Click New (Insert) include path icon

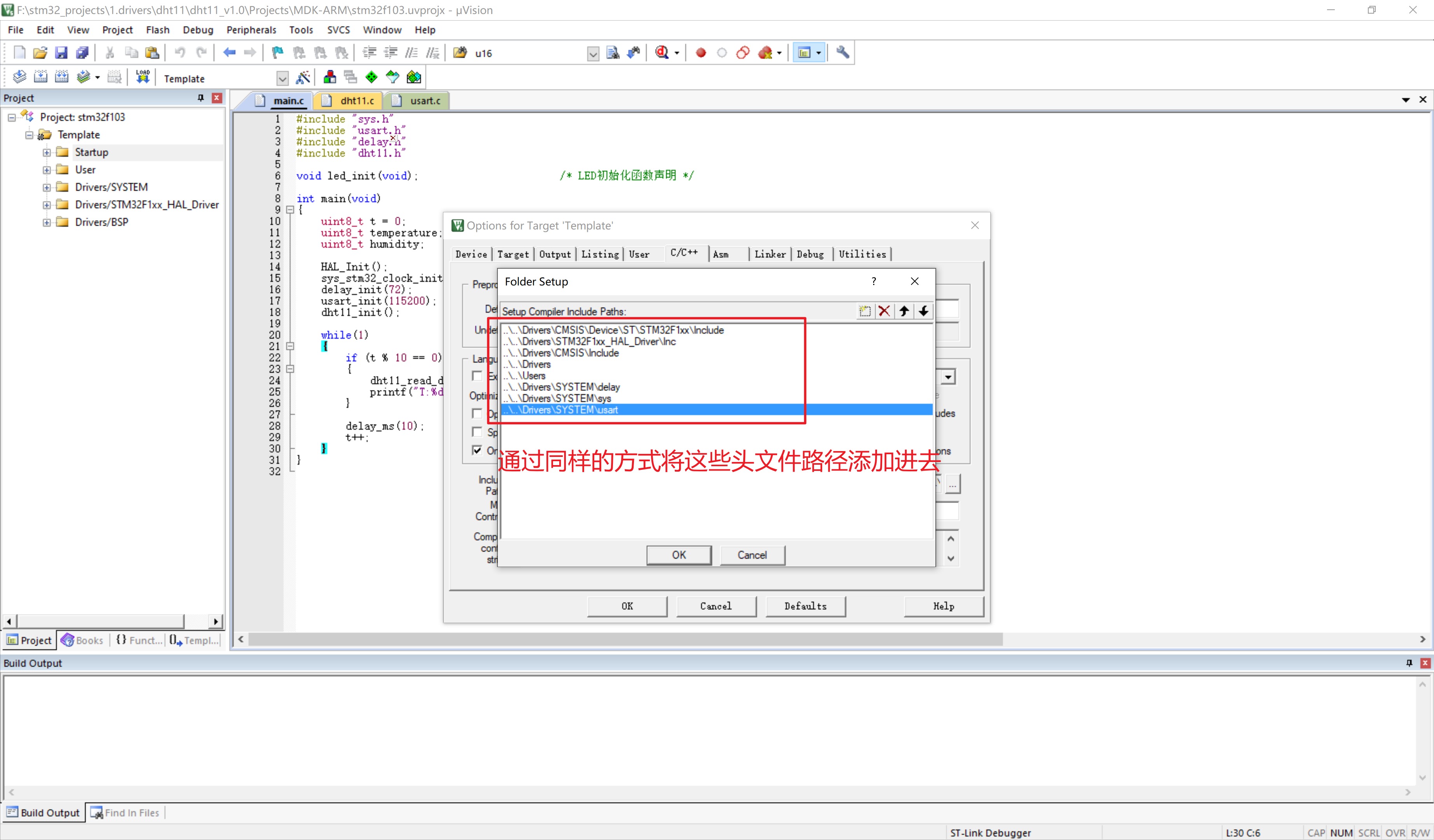click(x=864, y=311)
